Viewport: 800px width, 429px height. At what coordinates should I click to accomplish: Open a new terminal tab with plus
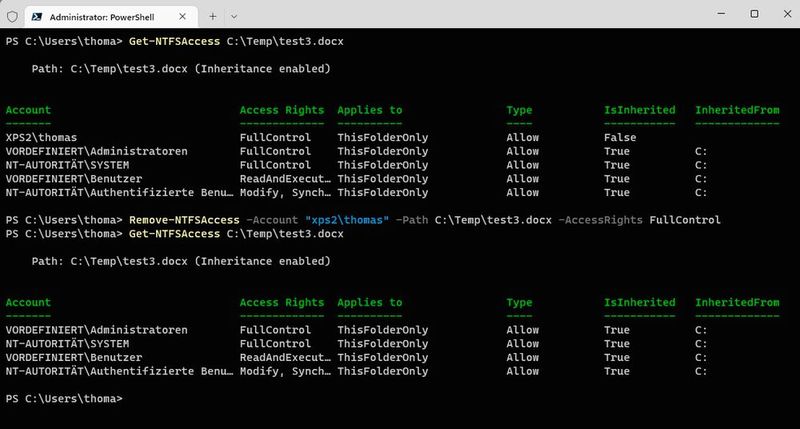[x=213, y=15]
